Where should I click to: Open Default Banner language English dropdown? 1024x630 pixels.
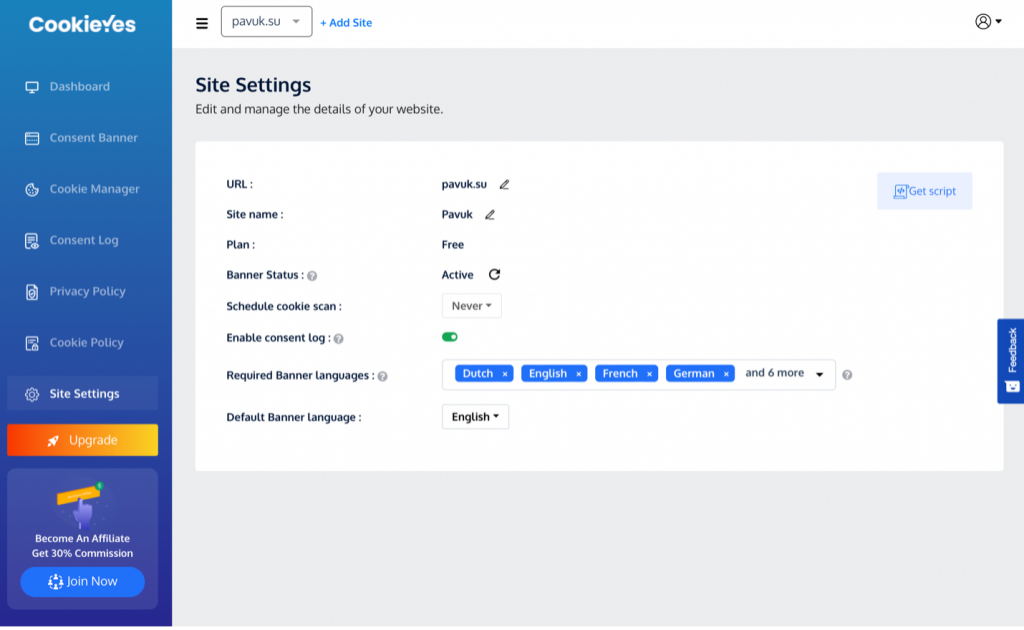click(x=475, y=417)
